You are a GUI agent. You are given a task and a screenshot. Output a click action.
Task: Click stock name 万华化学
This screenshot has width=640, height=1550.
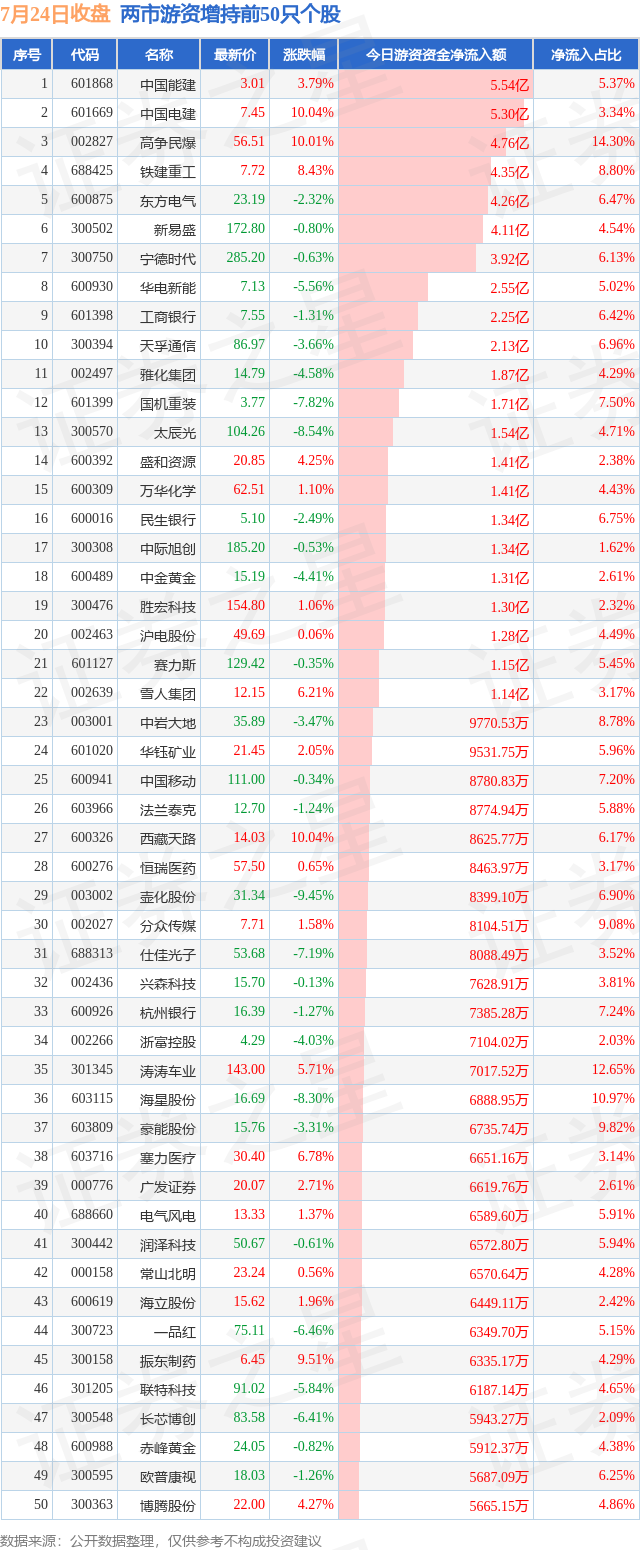[x=168, y=490]
